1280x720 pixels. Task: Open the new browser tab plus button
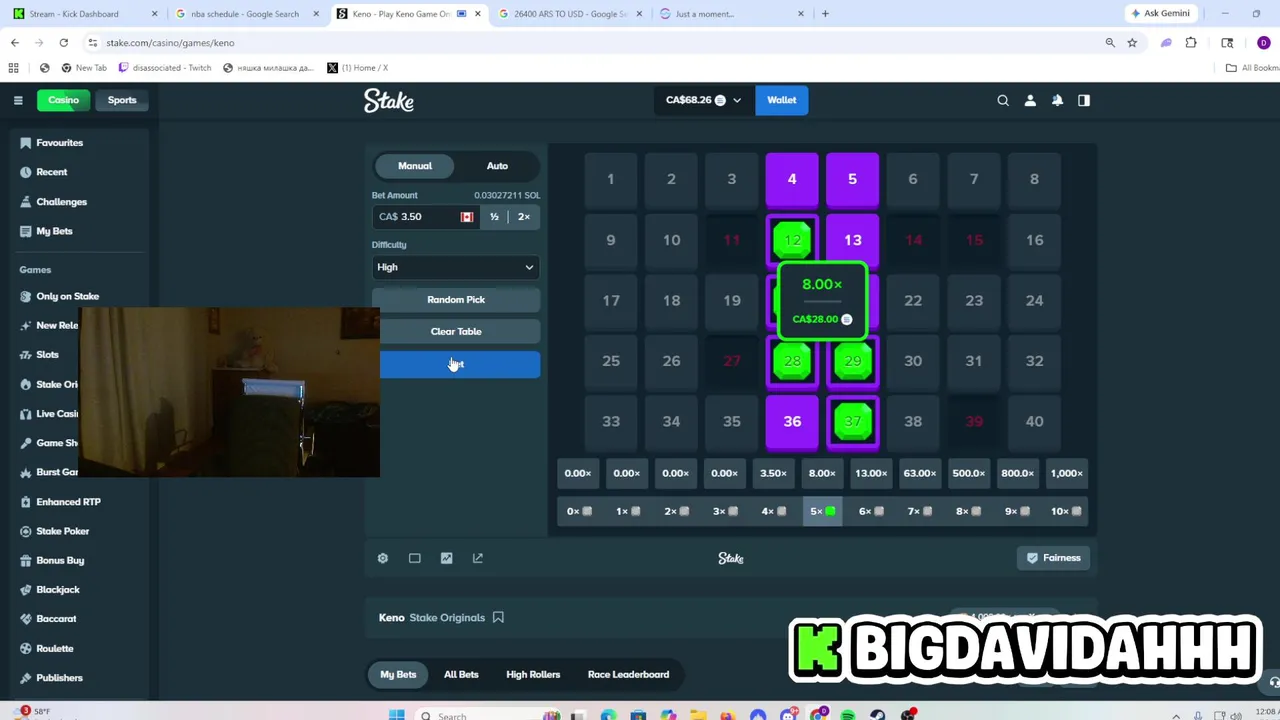pyautogui.click(x=825, y=14)
